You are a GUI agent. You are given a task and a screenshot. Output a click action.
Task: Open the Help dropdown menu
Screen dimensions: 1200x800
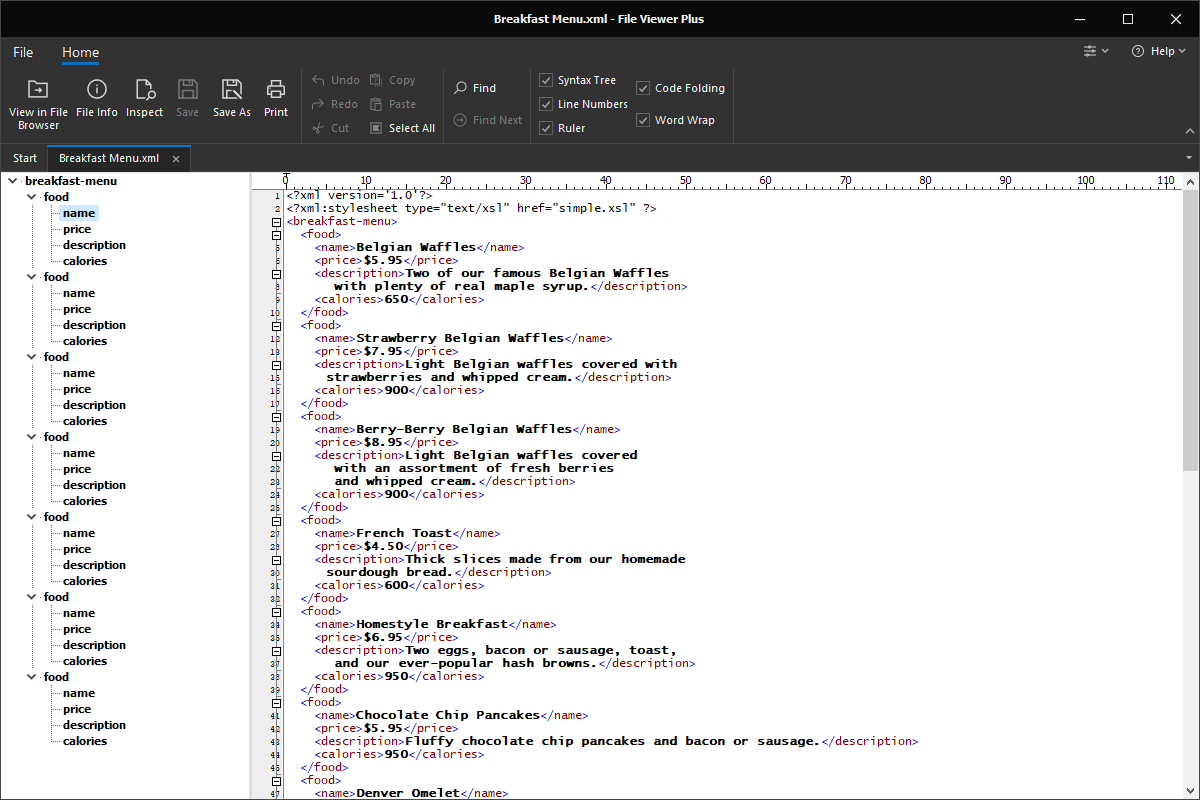point(1157,51)
